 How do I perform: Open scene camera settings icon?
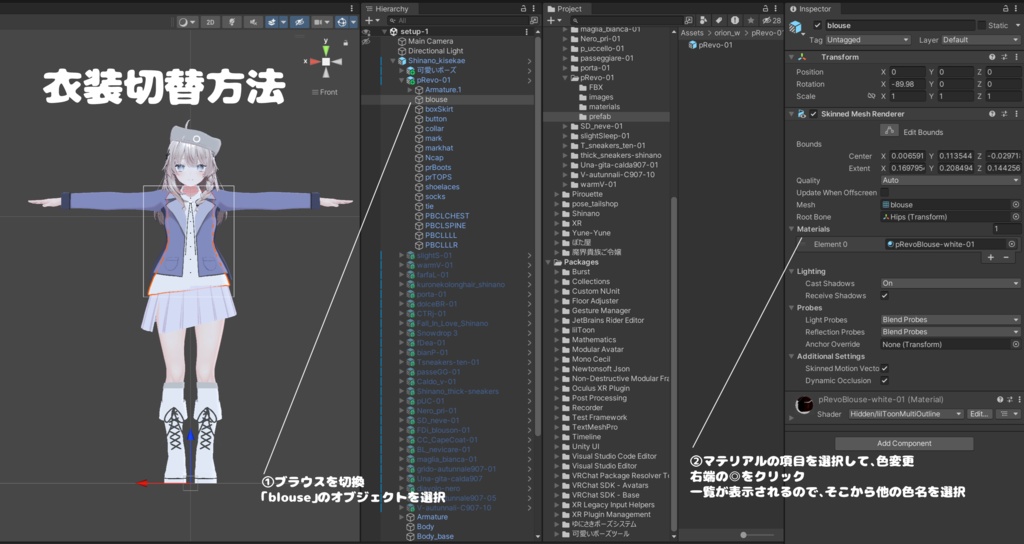click(322, 22)
